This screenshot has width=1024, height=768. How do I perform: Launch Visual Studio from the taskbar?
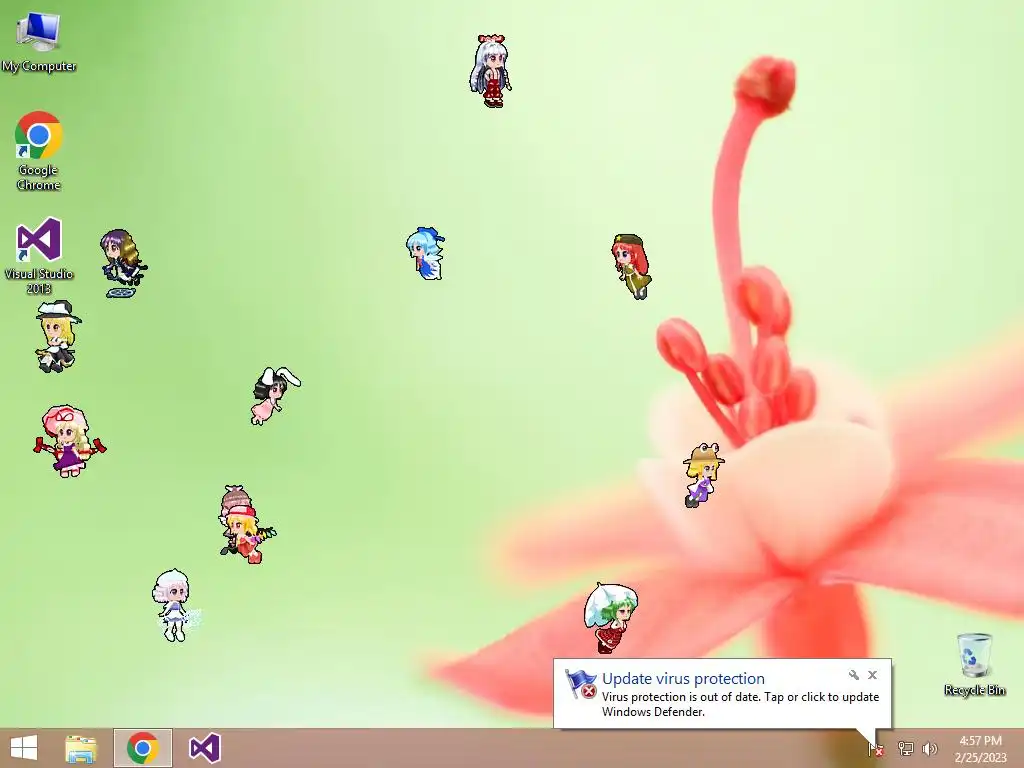point(204,748)
